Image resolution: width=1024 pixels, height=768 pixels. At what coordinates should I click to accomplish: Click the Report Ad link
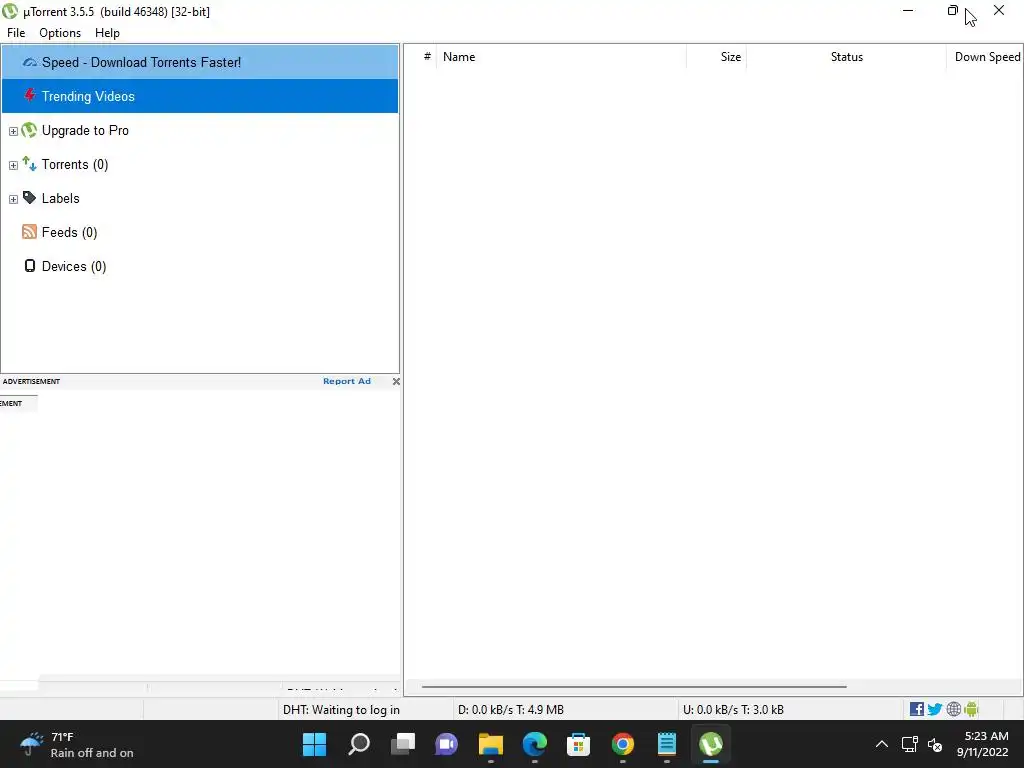click(347, 381)
